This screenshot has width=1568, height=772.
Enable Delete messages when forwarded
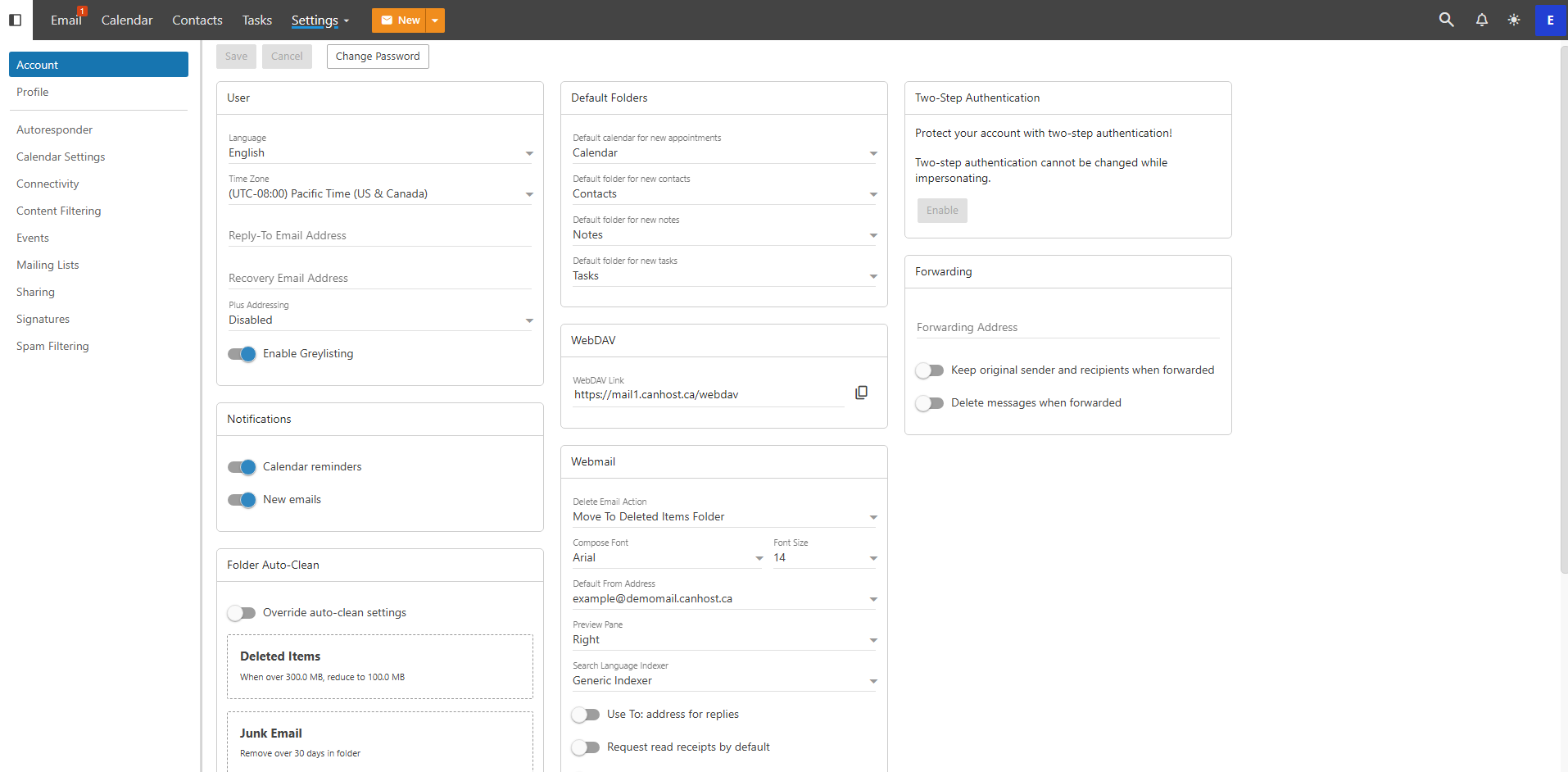click(930, 403)
